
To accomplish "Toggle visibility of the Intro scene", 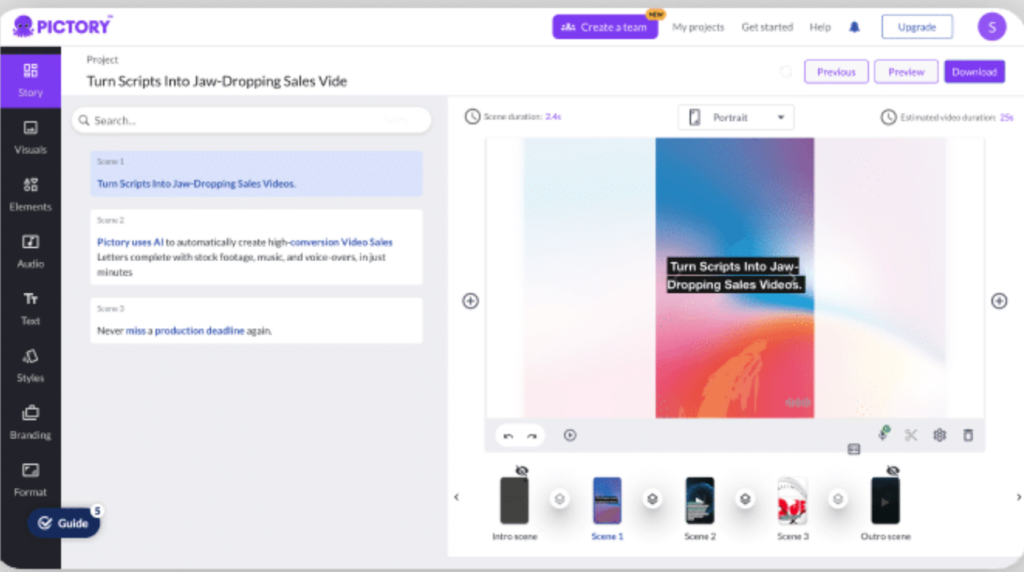I will [x=521, y=470].
